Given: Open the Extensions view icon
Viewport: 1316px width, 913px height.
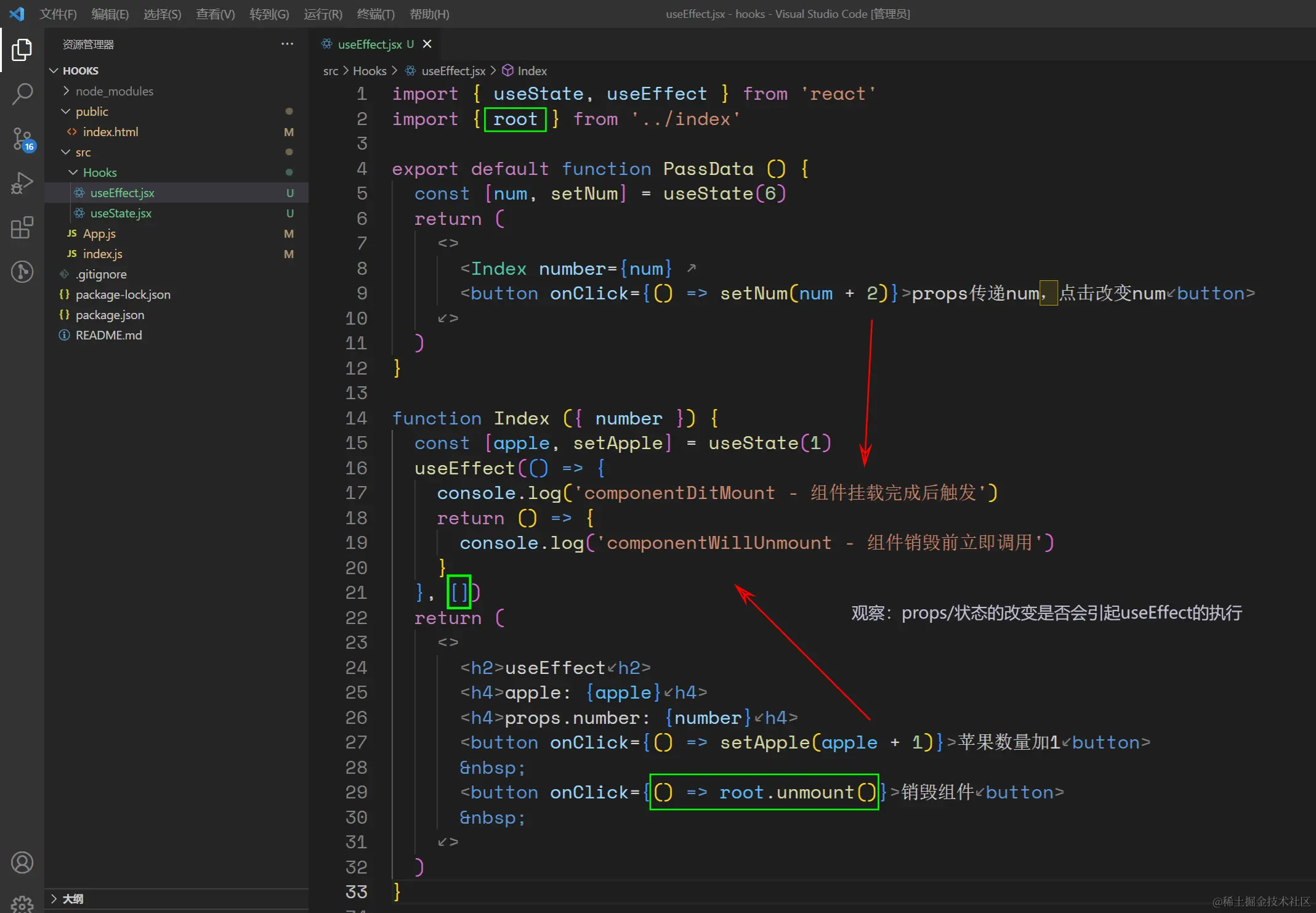Looking at the screenshot, I should point(22,227).
